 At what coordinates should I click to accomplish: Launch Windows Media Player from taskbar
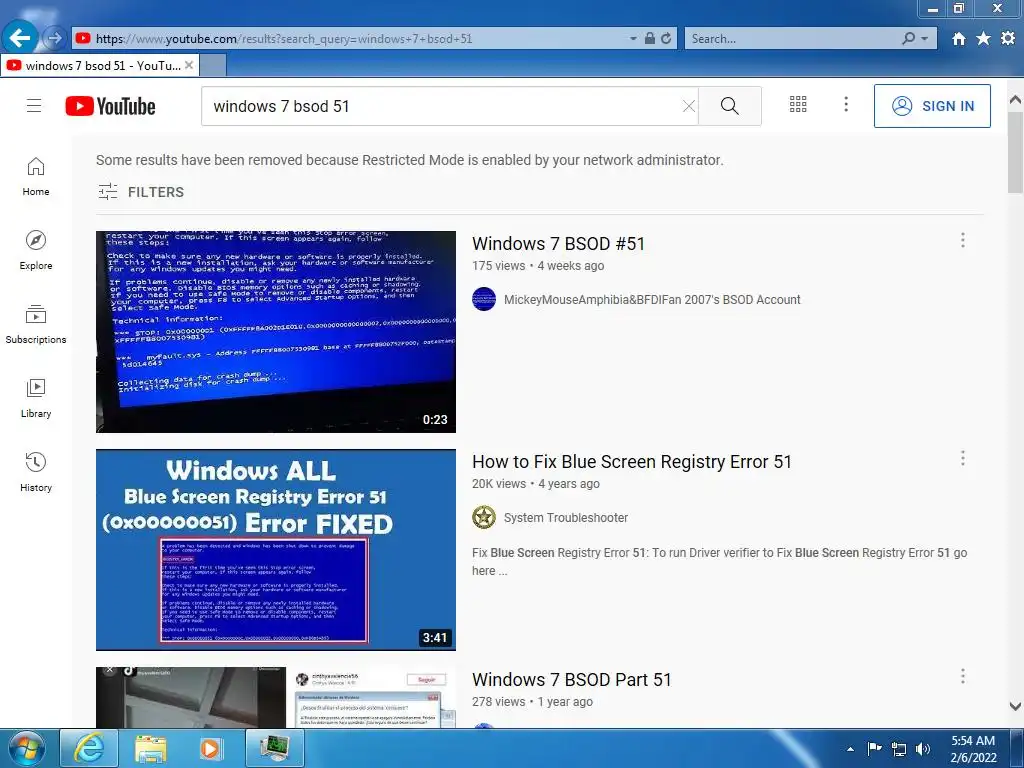(x=211, y=748)
